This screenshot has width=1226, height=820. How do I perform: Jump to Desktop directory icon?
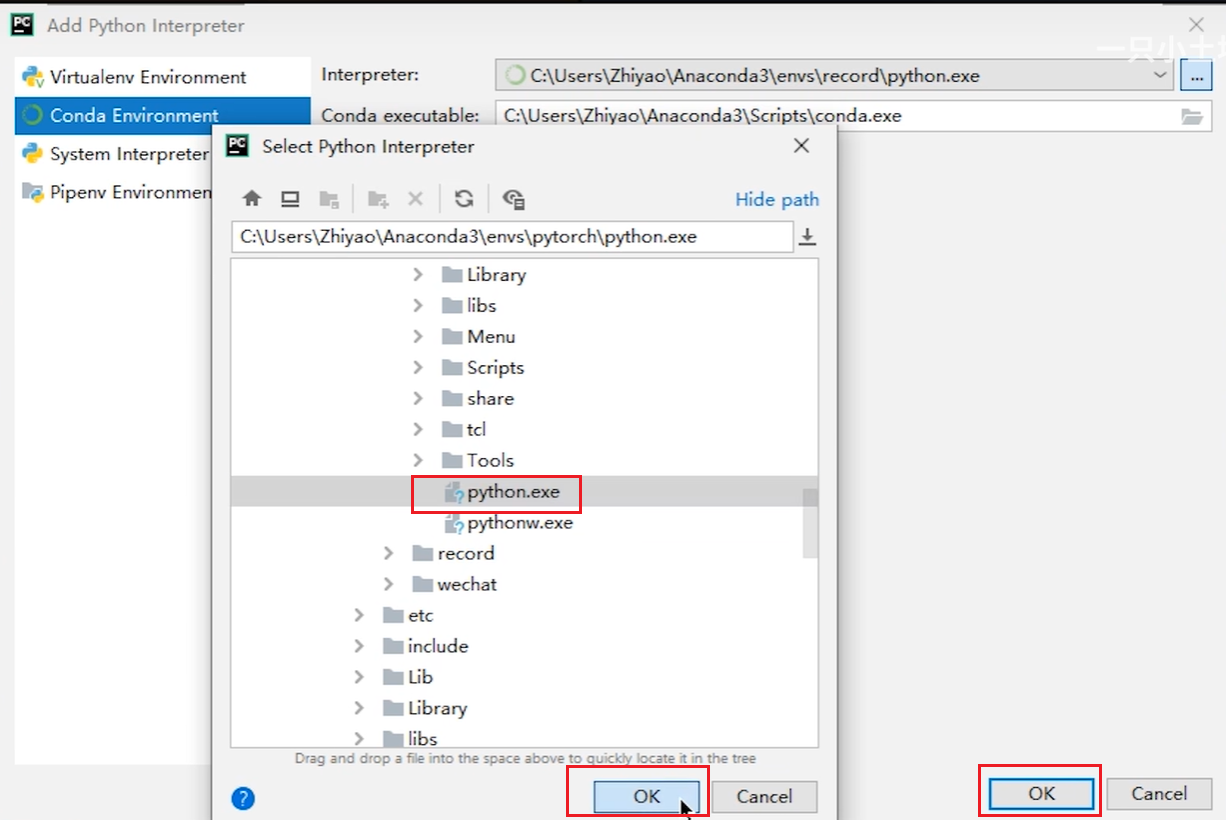click(290, 199)
